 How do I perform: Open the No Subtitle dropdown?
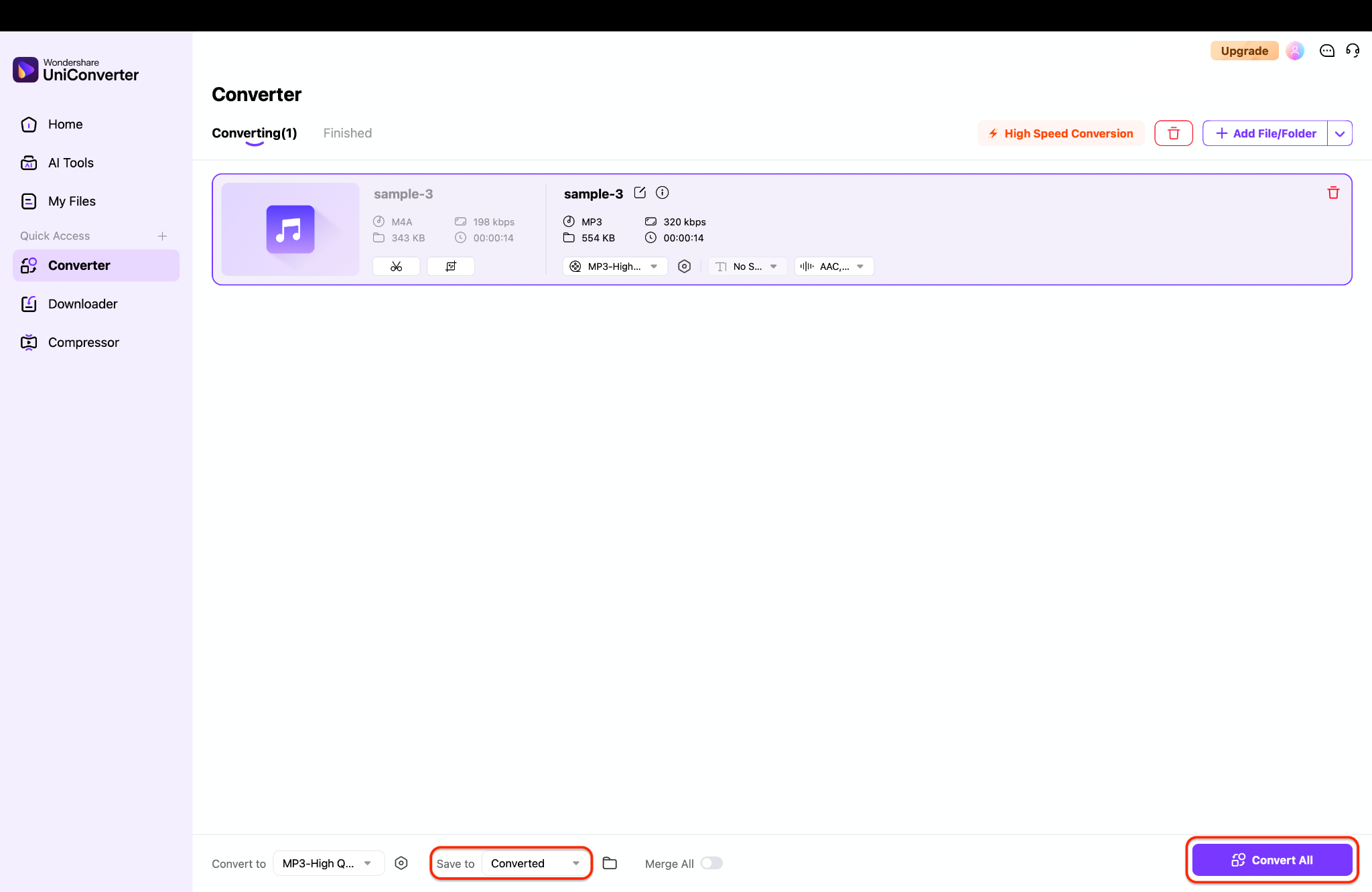coord(747,267)
